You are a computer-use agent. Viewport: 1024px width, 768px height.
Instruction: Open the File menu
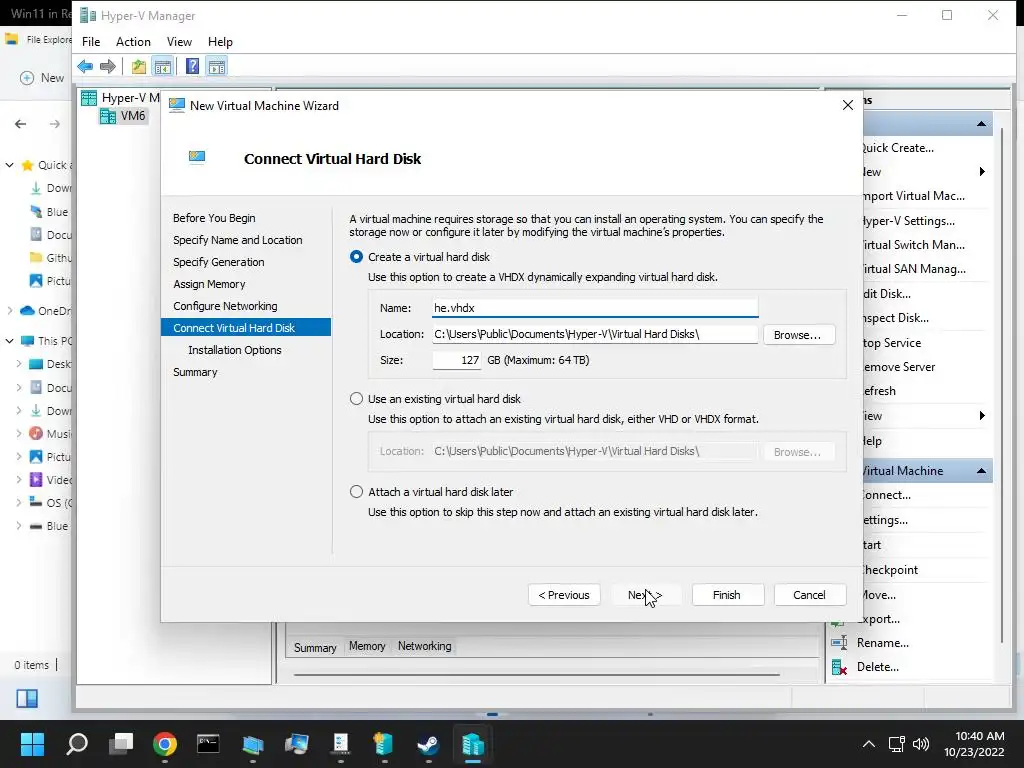click(91, 42)
